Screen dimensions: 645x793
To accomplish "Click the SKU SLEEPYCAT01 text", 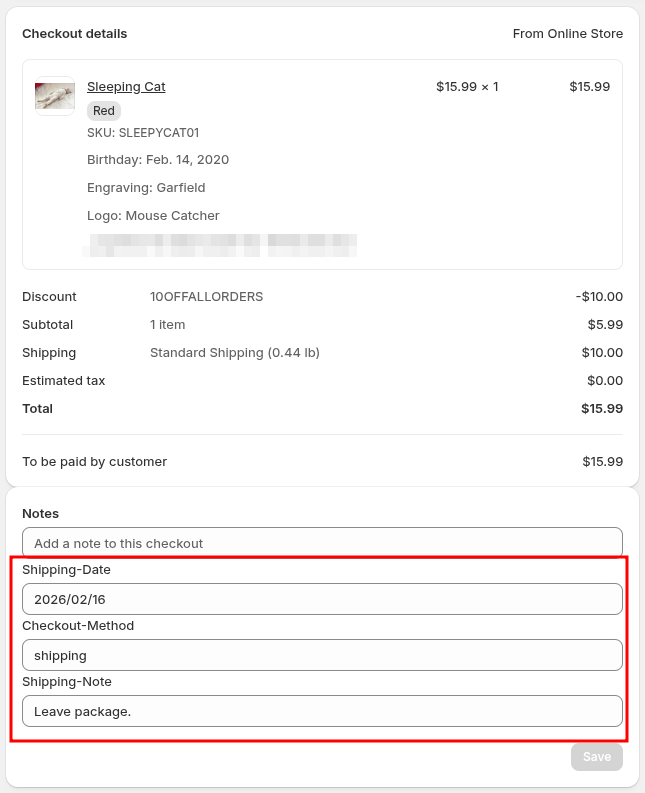I will 143,132.
